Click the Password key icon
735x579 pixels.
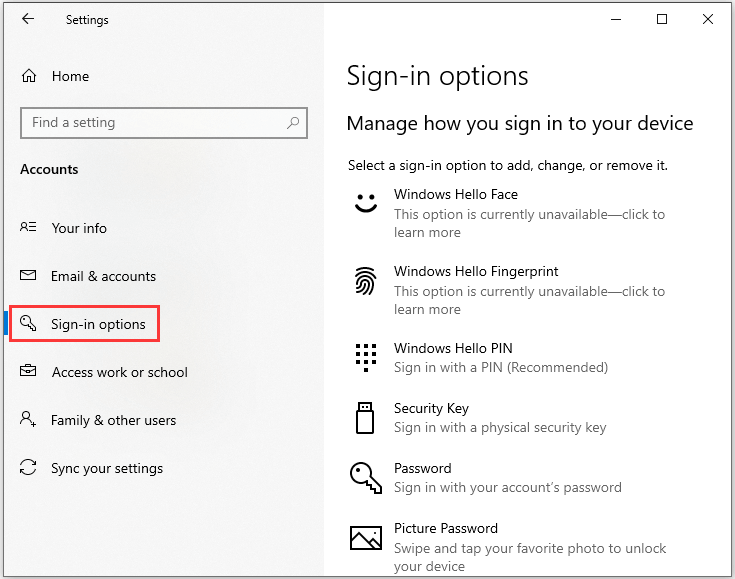(x=366, y=478)
